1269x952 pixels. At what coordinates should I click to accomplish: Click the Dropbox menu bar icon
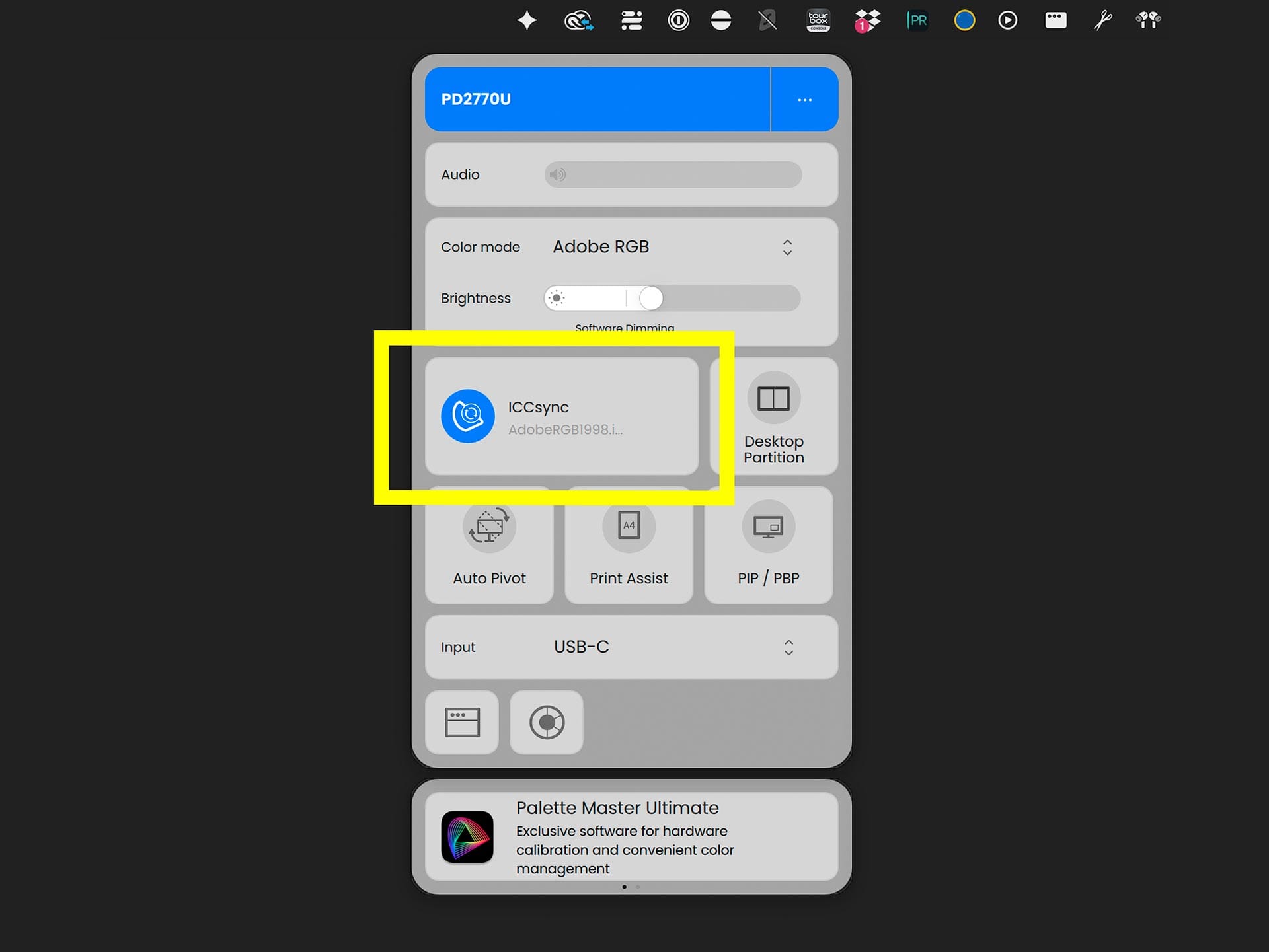click(x=866, y=20)
